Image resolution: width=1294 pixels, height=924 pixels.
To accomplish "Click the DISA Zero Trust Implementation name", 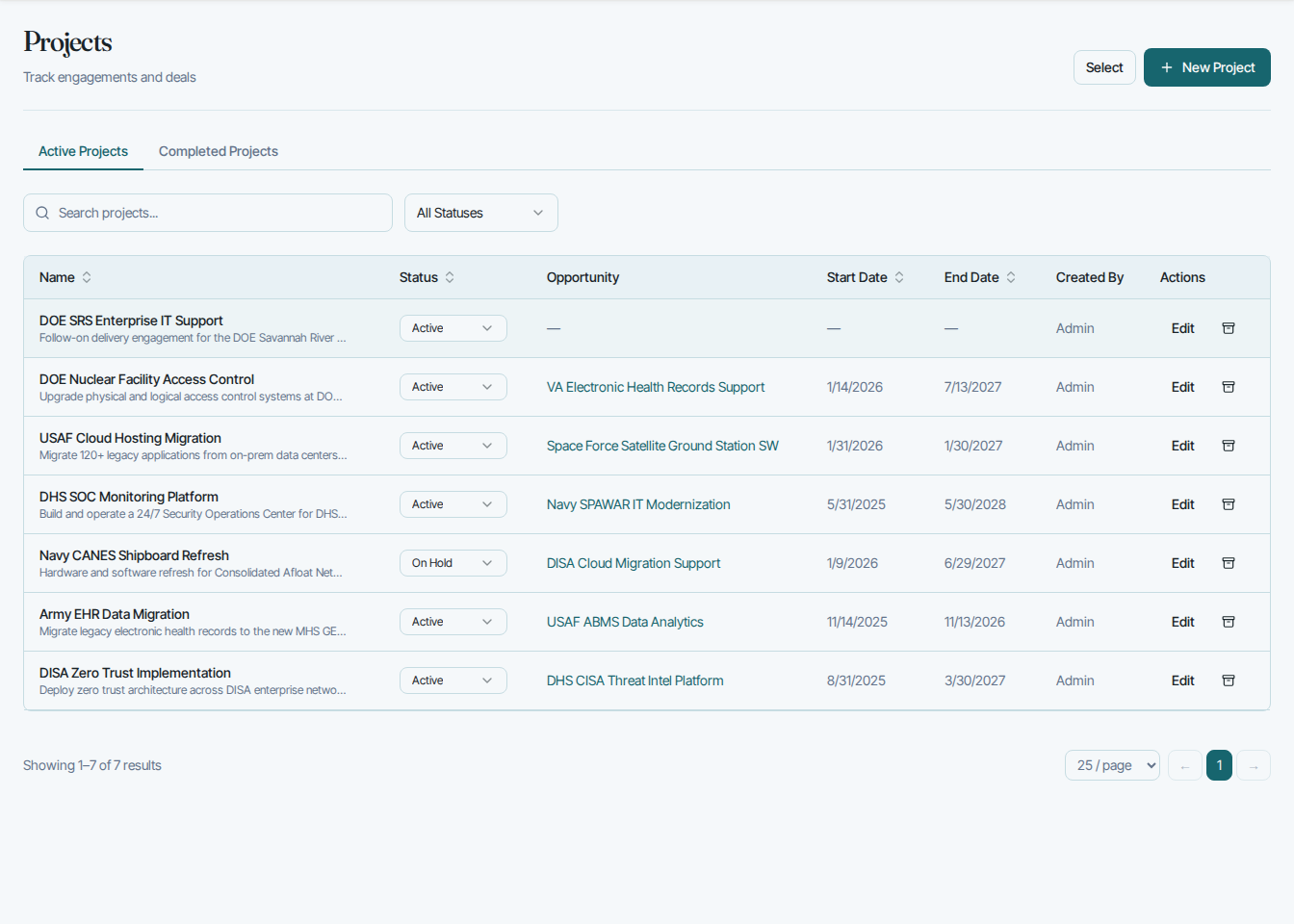I will (x=135, y=673).
